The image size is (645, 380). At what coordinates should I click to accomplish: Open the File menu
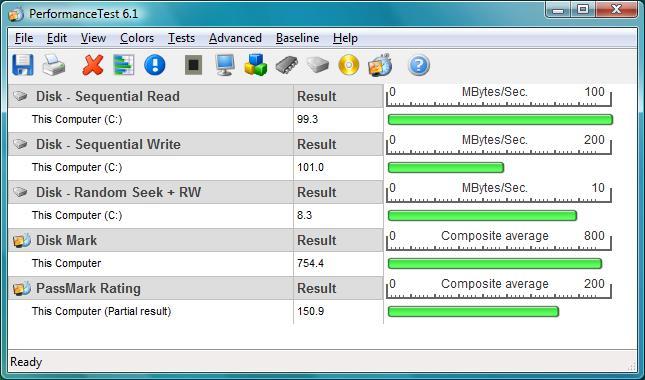[24, 38]
